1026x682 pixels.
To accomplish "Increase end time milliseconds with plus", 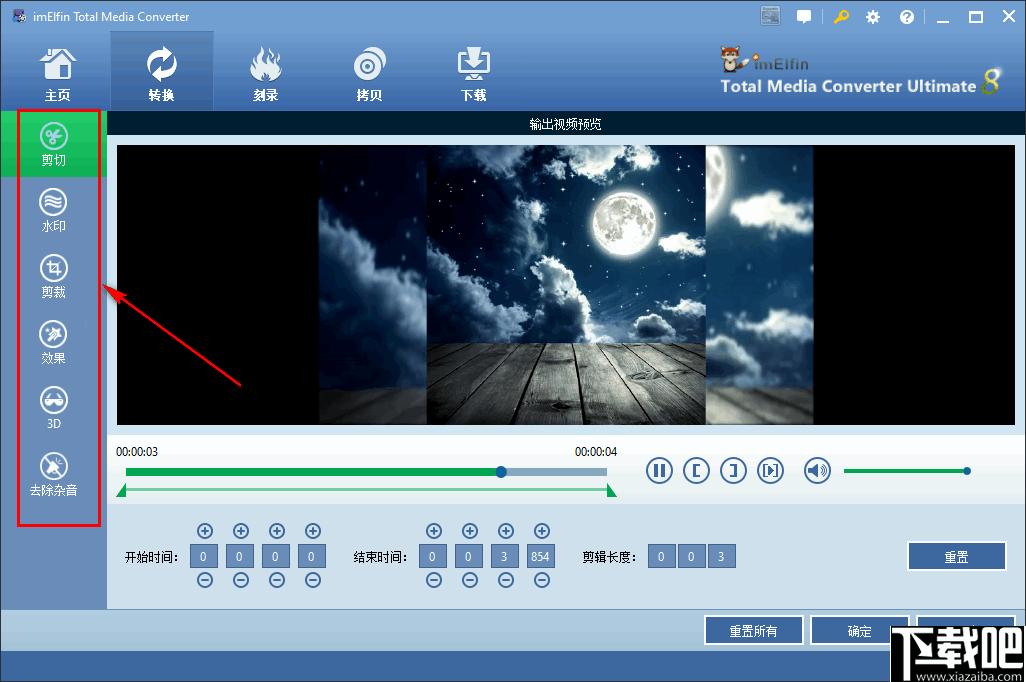I will 542,531.
